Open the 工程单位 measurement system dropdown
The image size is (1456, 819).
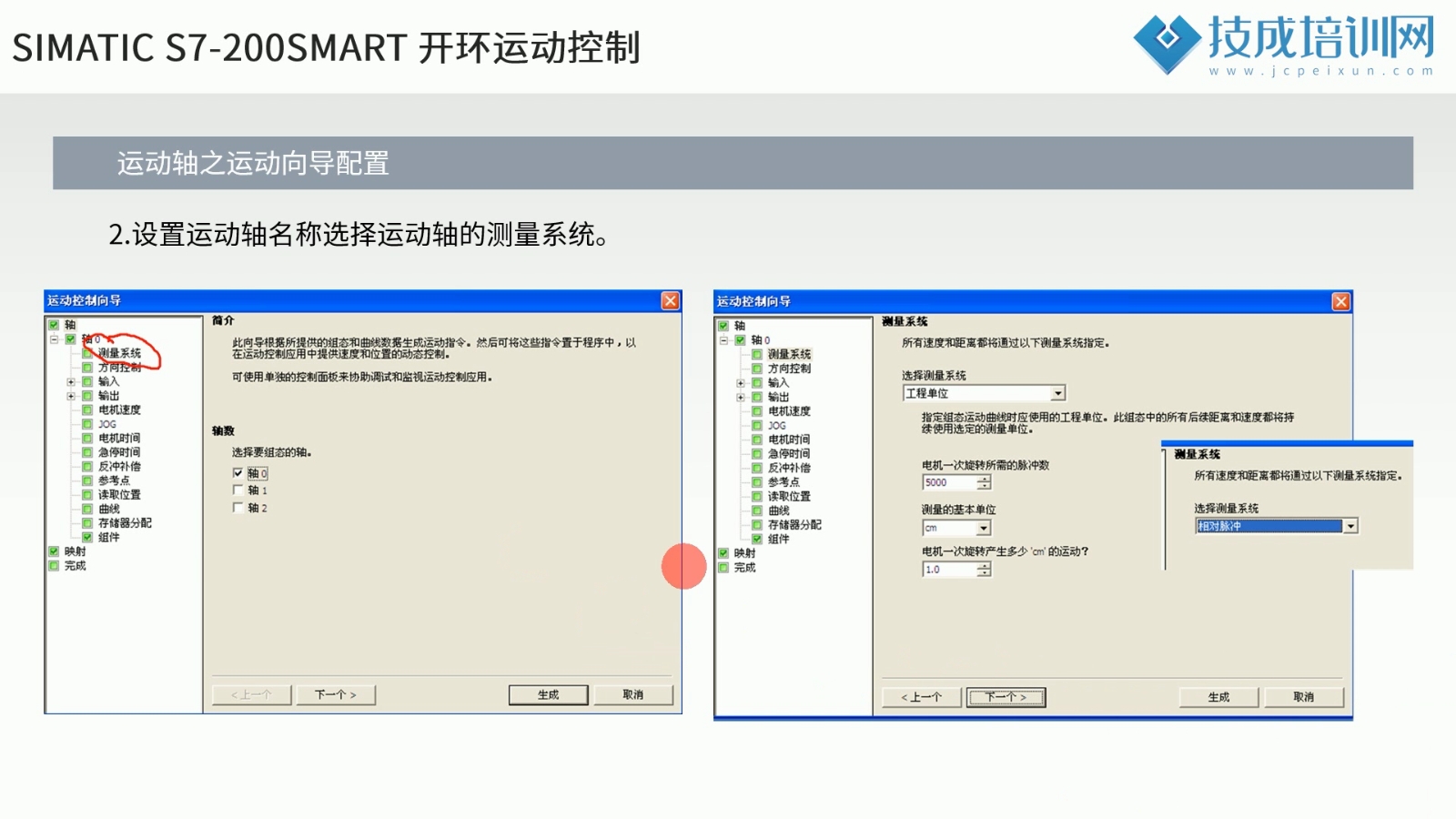pos(1057,393)
